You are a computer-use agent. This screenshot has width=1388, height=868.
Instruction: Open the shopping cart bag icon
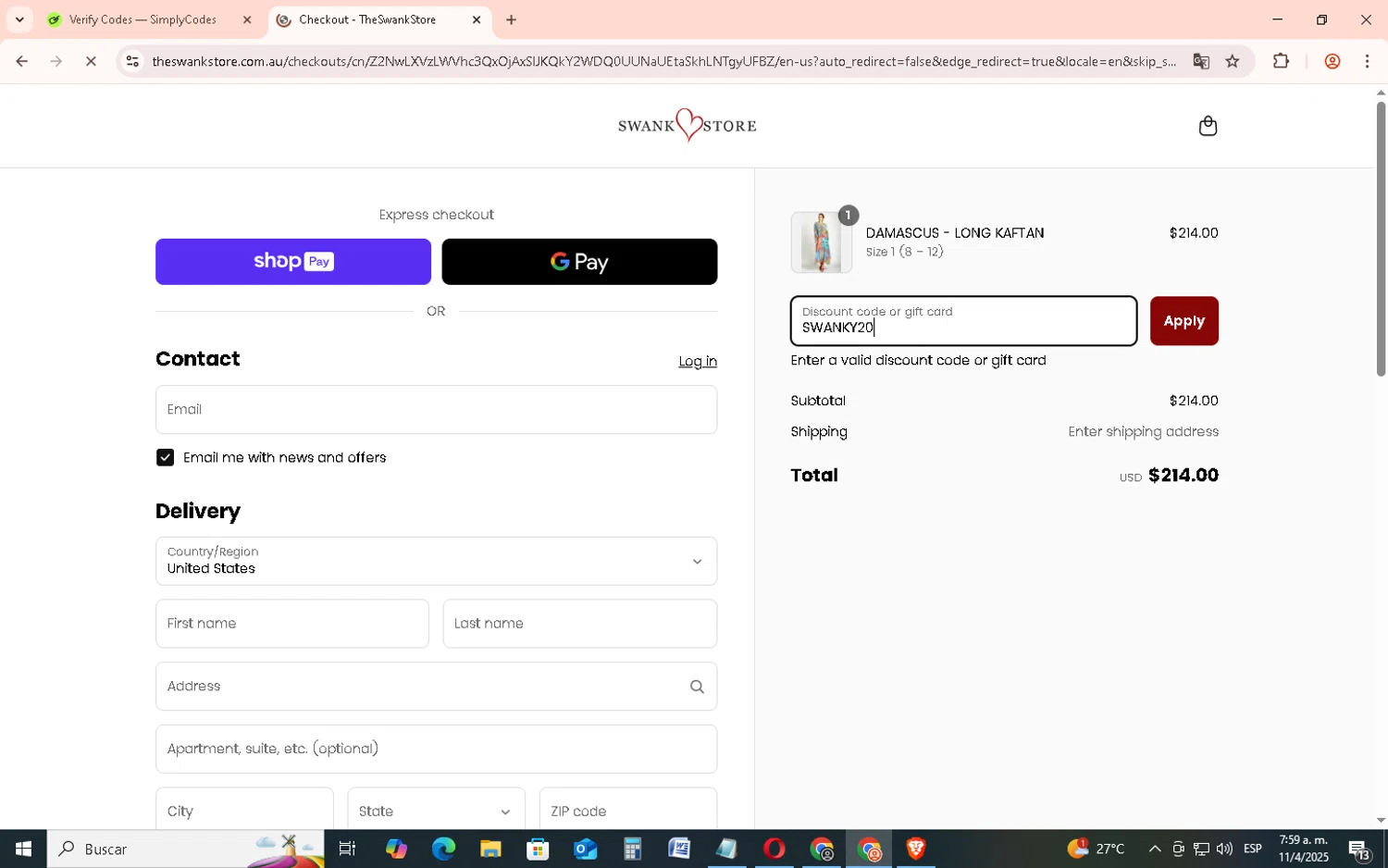tap(1208, 126)
